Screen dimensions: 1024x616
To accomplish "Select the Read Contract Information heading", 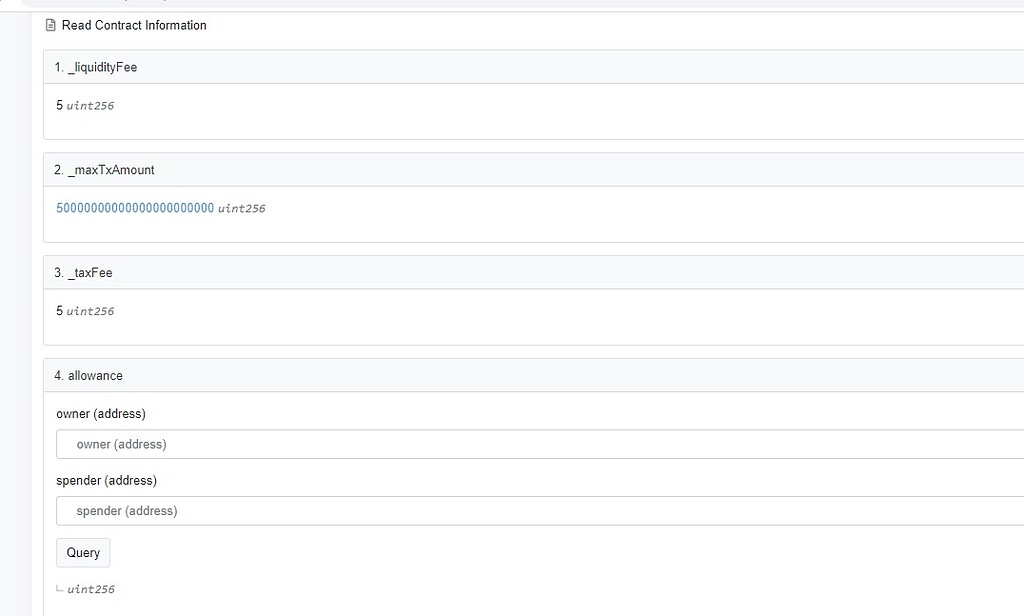I will coord(134,25).
